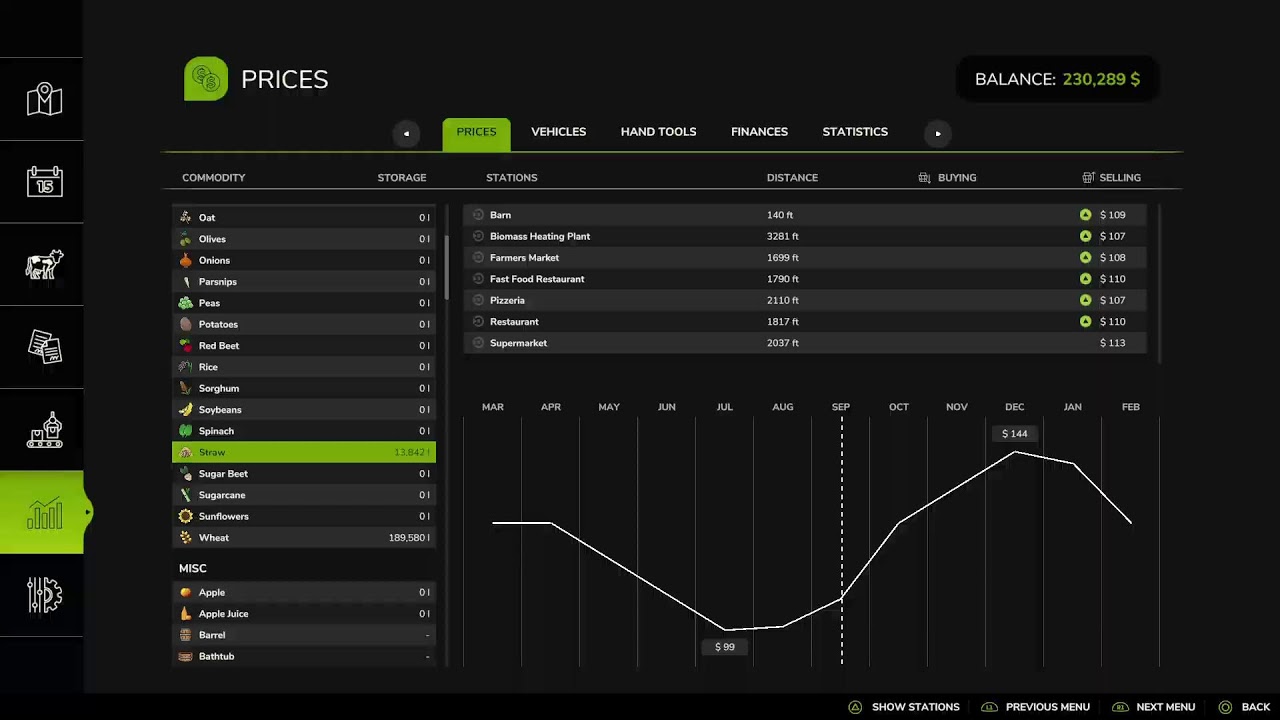The height and width of the screenshot is (720, 1280).
Task: Click the Back button
Action: [1243, 707]
